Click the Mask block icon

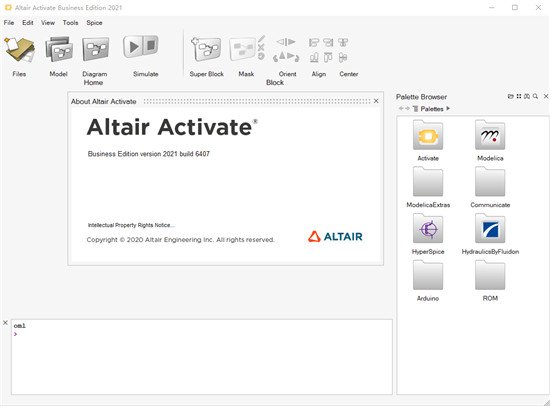(242, 49)
